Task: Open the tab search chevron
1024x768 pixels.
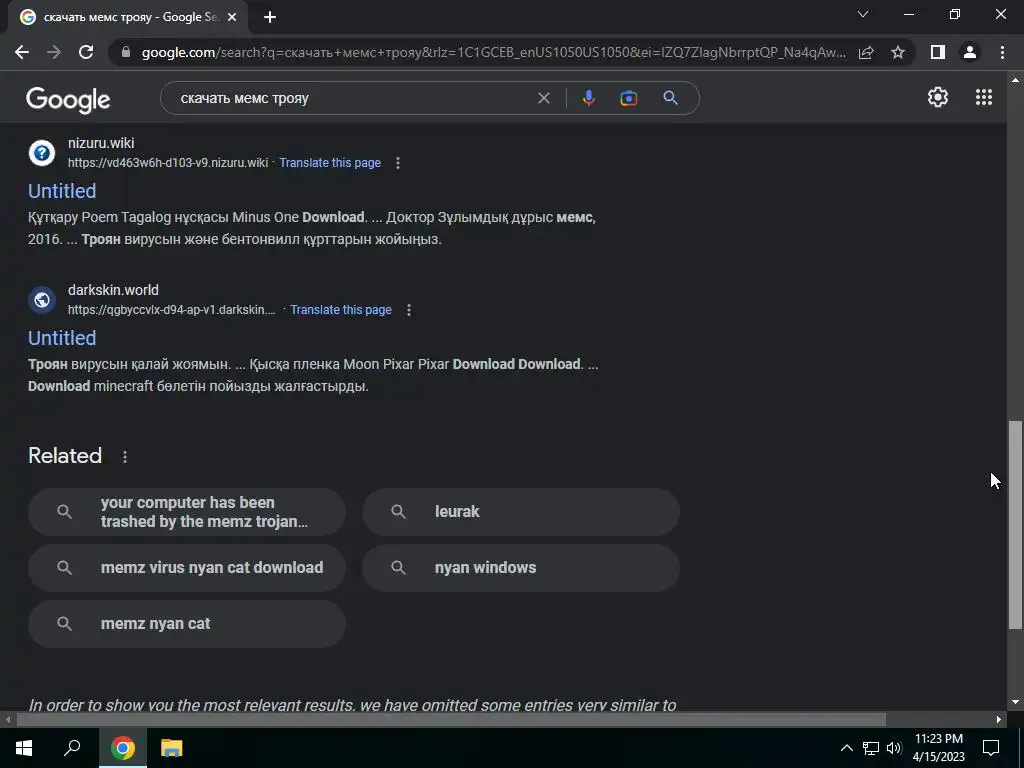Action: (x=863, y=14)
